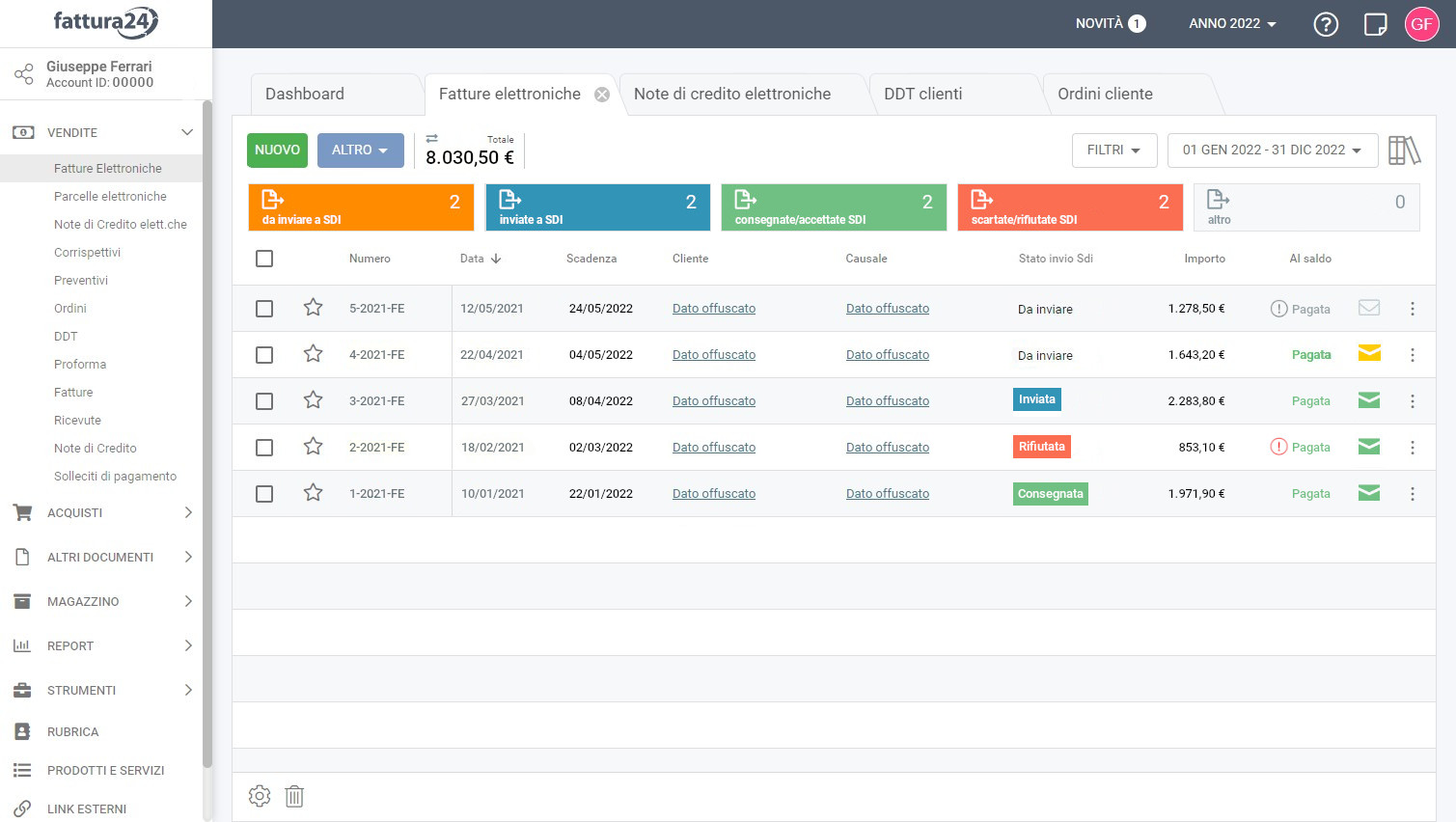Viewport: 1456px width, 822px height.
Task: Toggle the select-all checkbox in table header
Action: coord(264,259)
